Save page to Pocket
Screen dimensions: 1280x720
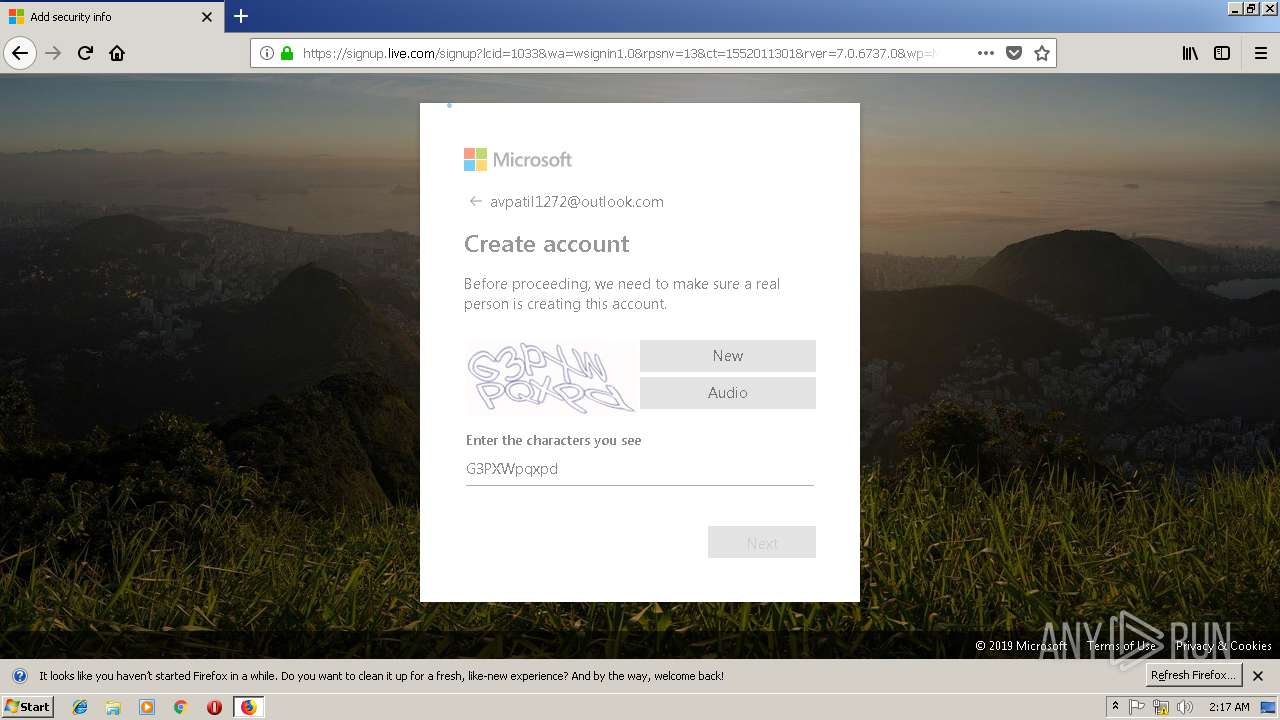[1014, 53]
